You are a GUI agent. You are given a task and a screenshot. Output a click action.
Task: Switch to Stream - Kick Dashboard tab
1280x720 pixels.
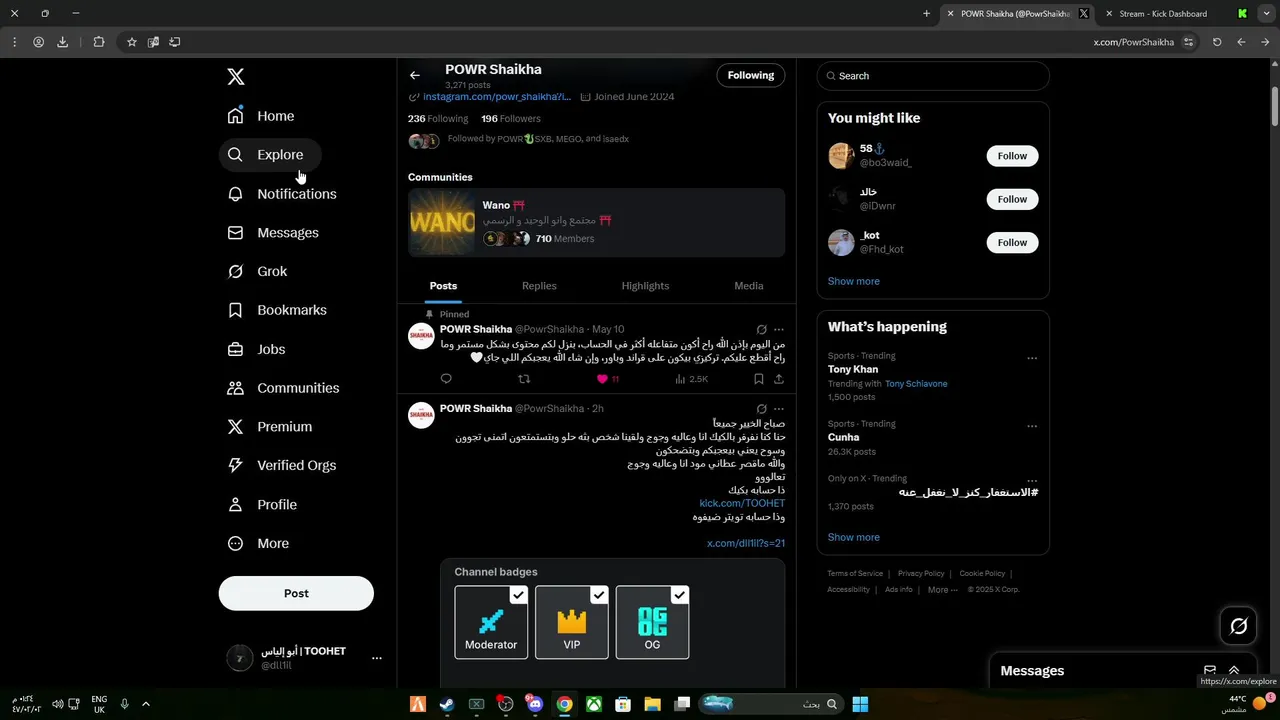(x=1163, y=14)
